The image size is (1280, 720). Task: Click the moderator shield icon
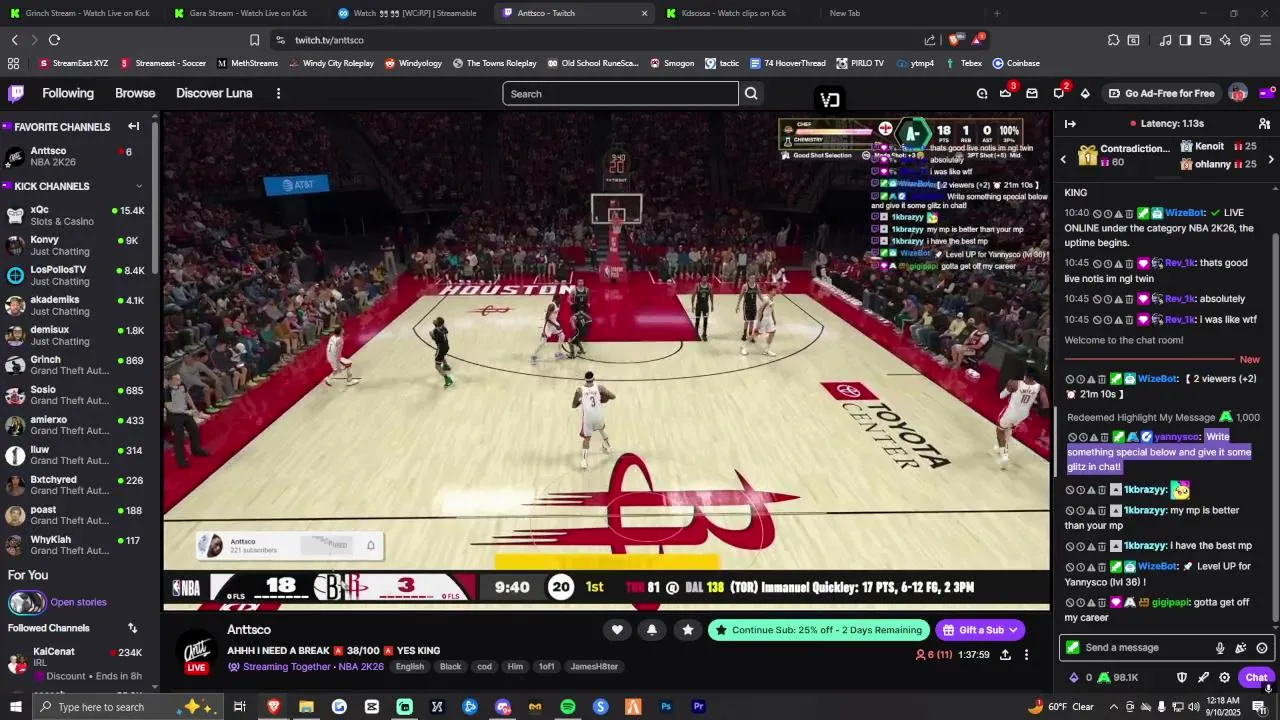pos(1182,677)
